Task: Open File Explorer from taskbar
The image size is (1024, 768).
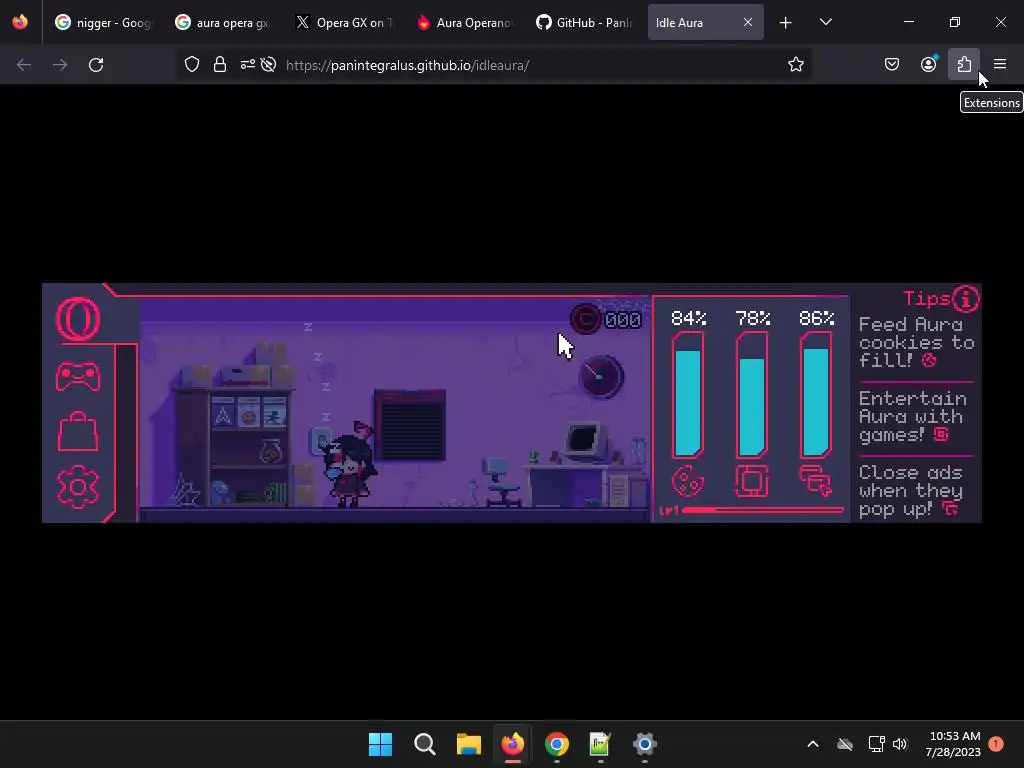Action: coord(468,744)
